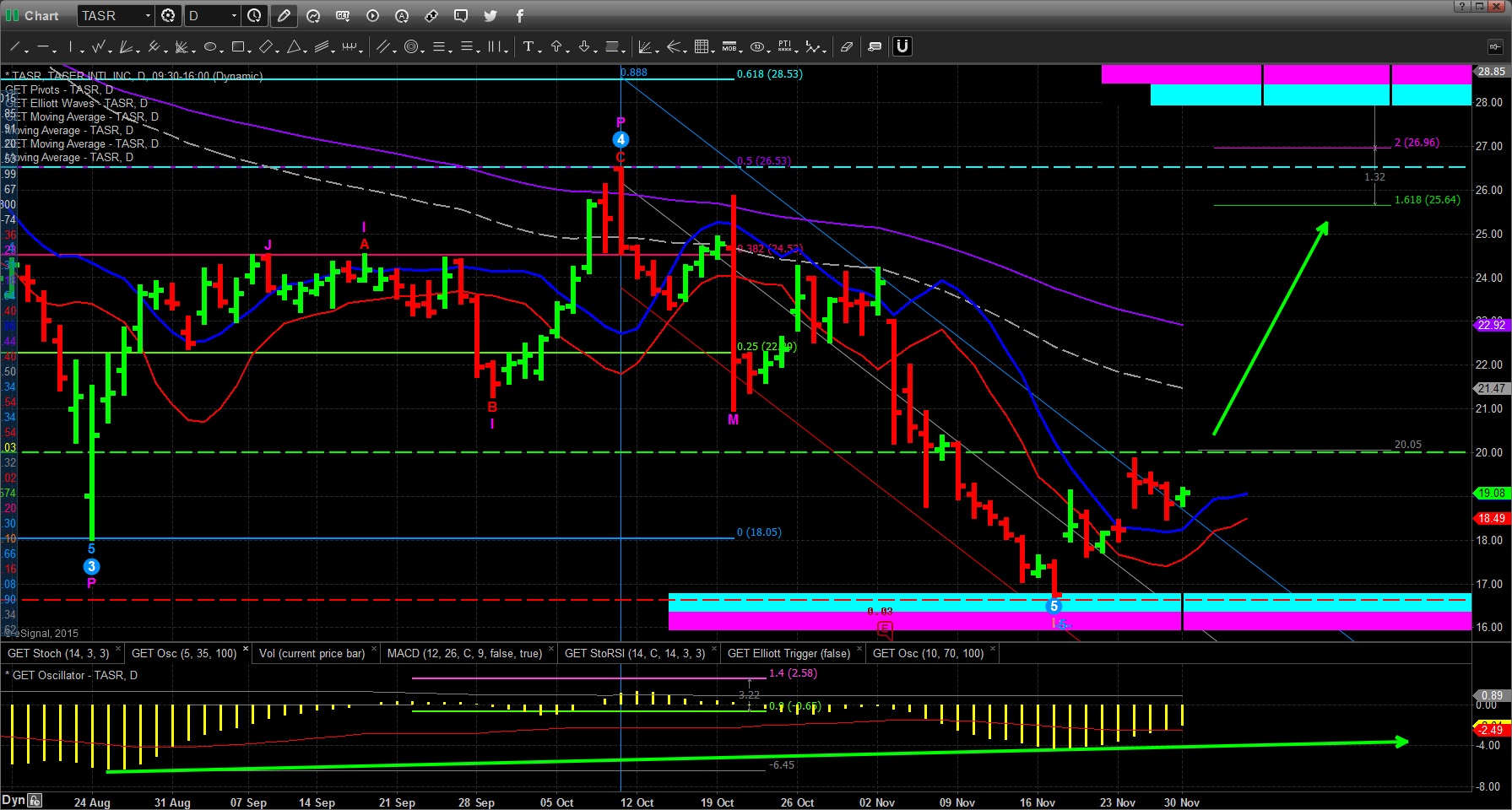Select the vertical line tool

[71, 47]
